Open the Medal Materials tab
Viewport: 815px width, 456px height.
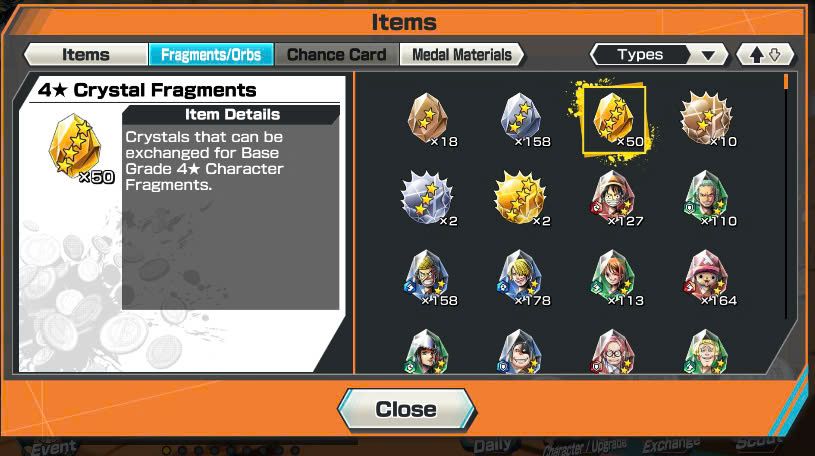(462, 55)
